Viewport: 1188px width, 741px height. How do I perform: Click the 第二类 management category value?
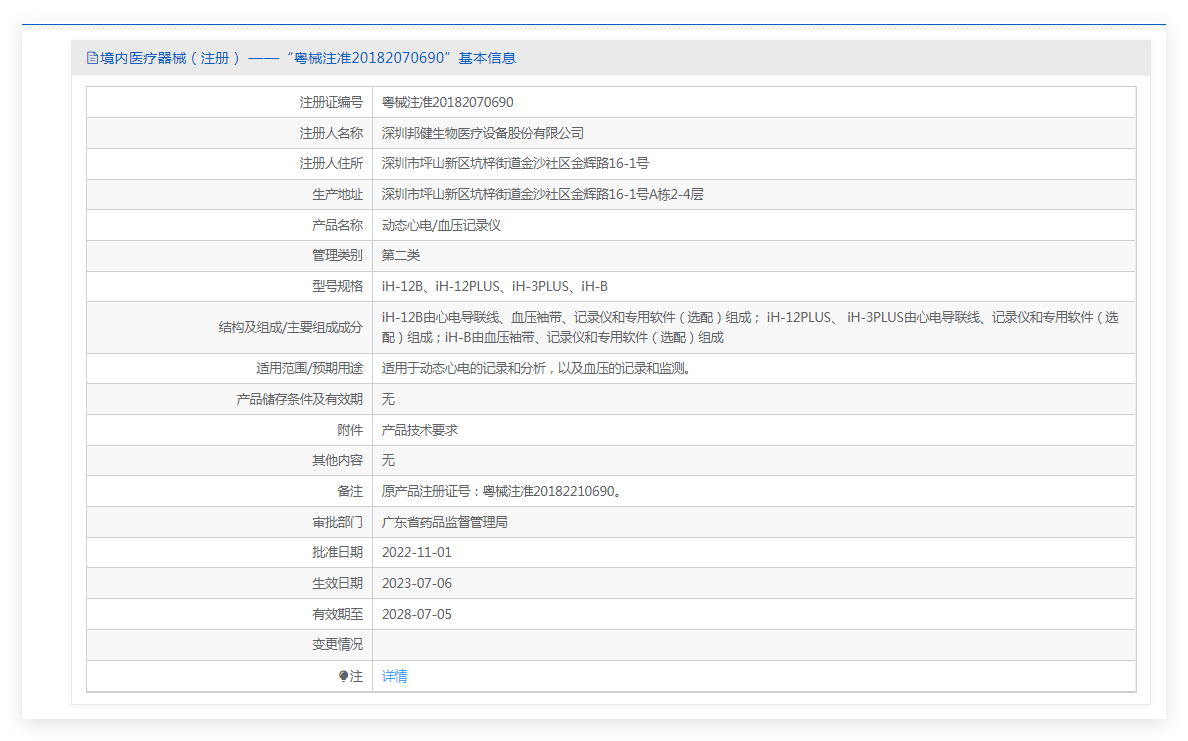(x=401, y=256)
